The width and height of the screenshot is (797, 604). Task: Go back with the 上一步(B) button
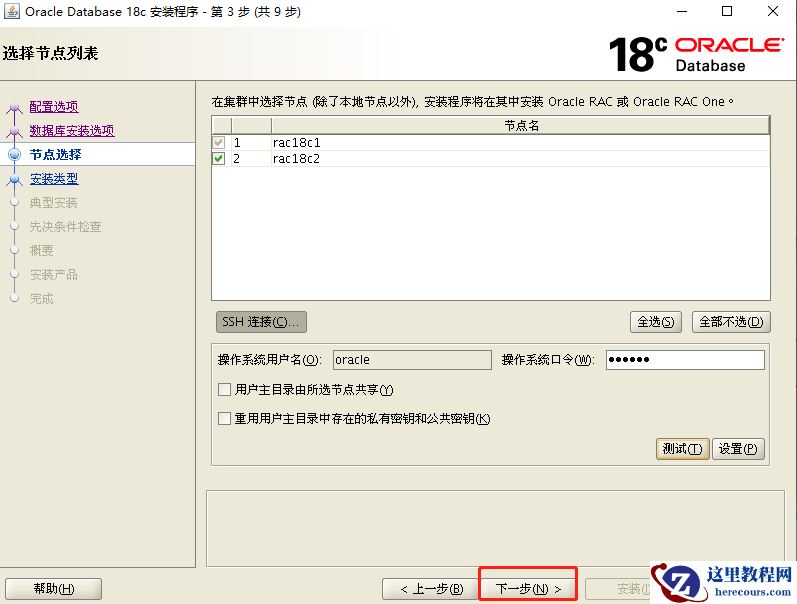(x=432, y=589)
